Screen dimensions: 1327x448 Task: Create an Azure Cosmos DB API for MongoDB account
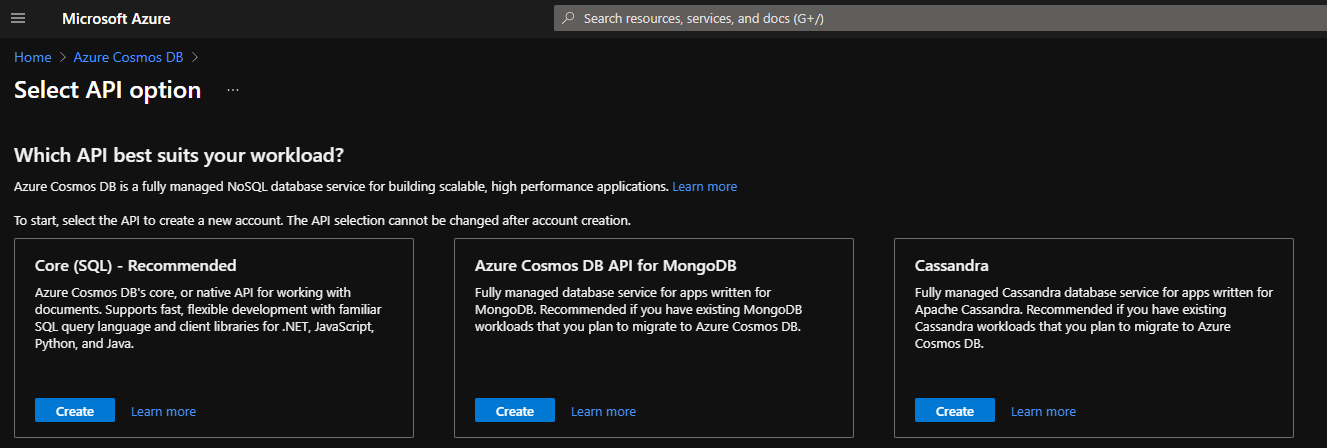[x=515, y=411]
